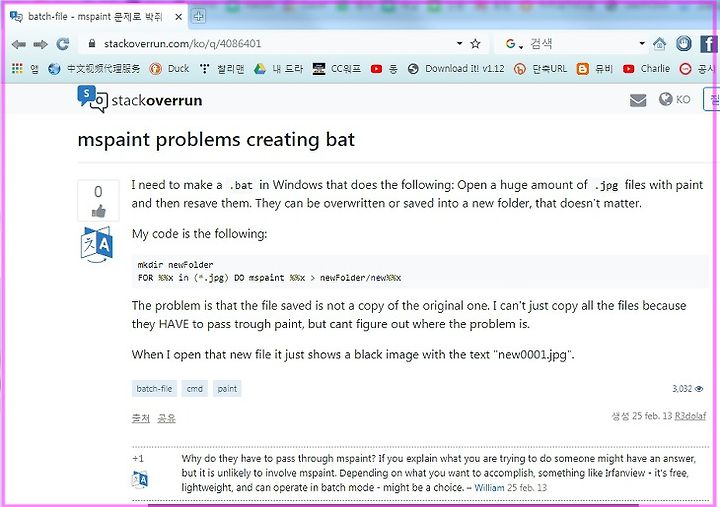Reload the page with the refresh icon
The height and width of the screenshot is (507, 720).
(62, 44)
